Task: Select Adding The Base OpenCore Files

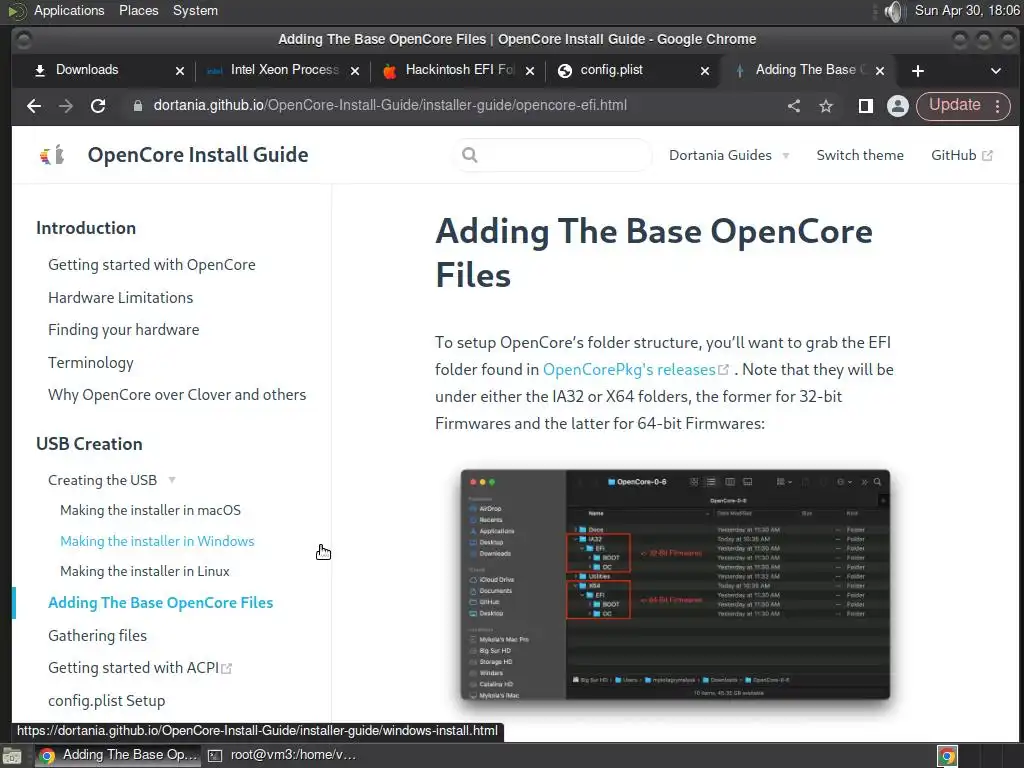Action: (161, 603)
